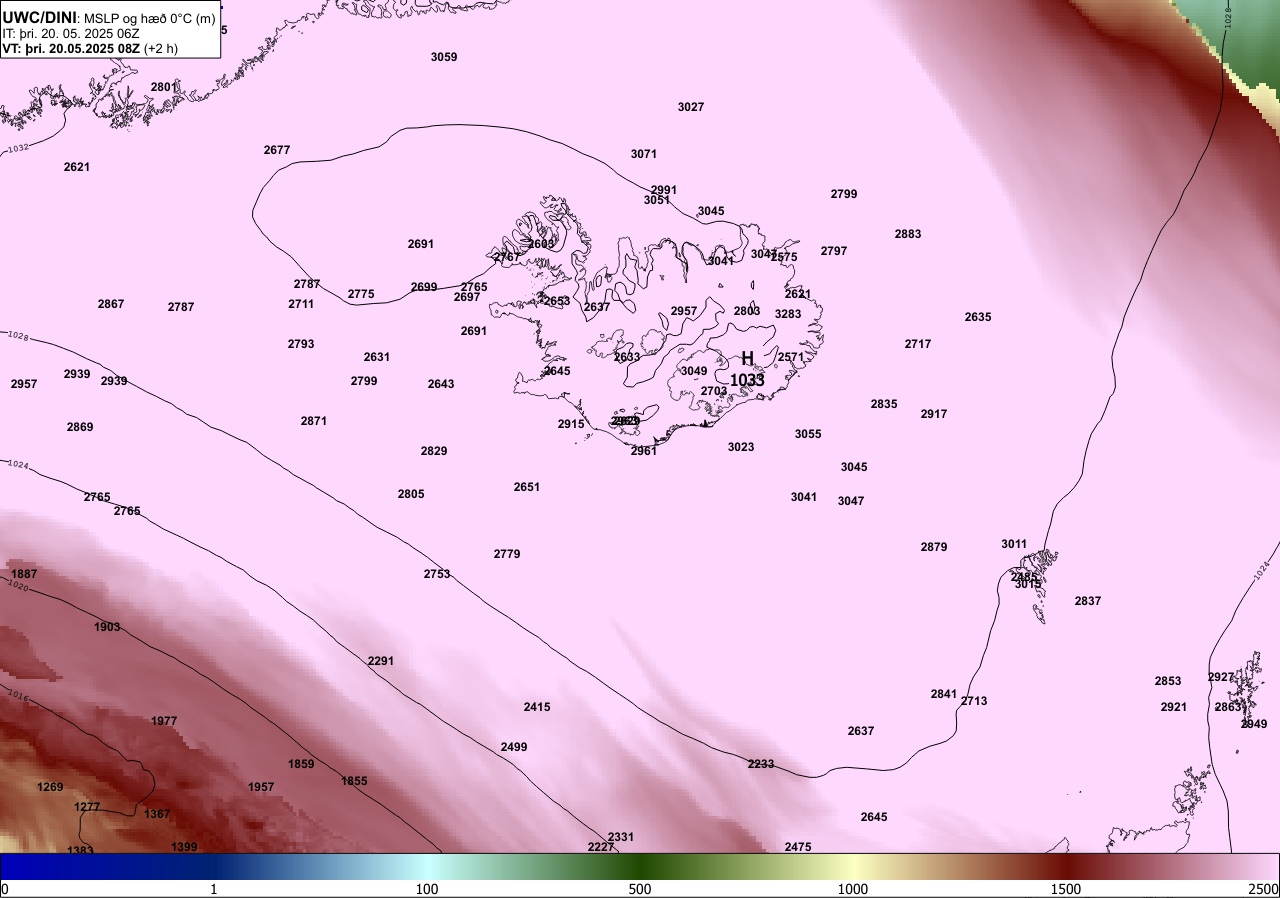The height and width of the screenshot is (898, 1280).
Task: Click the 1016 isobar label
Action: 16,695
